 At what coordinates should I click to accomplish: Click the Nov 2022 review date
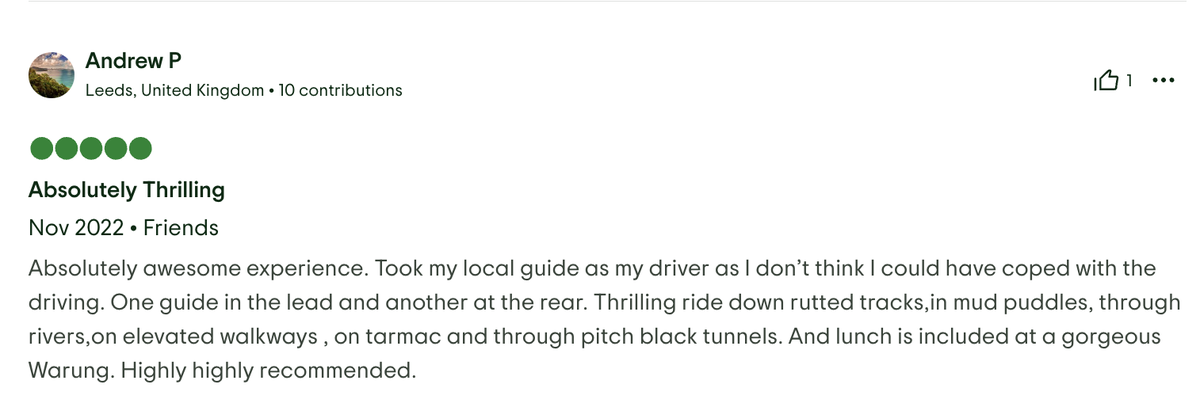[76, 228]
